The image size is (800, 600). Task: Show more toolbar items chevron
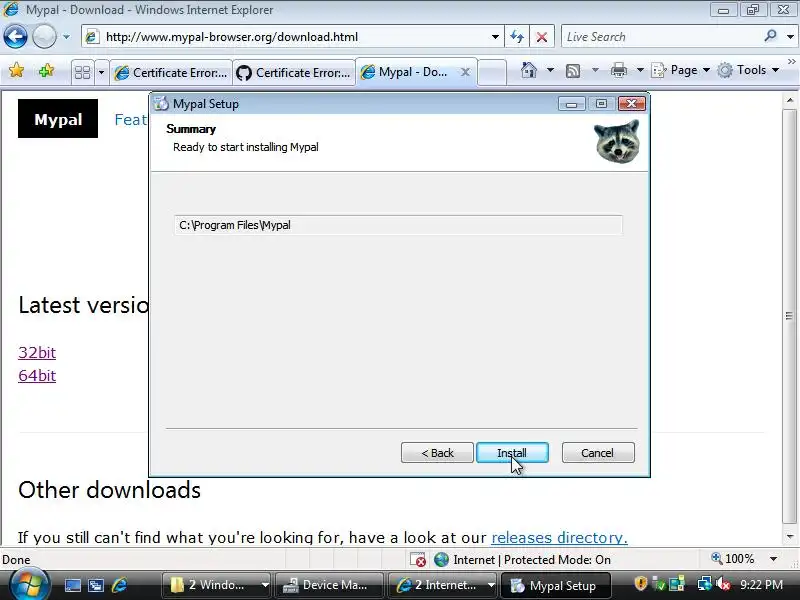click(x=792, y=62)
